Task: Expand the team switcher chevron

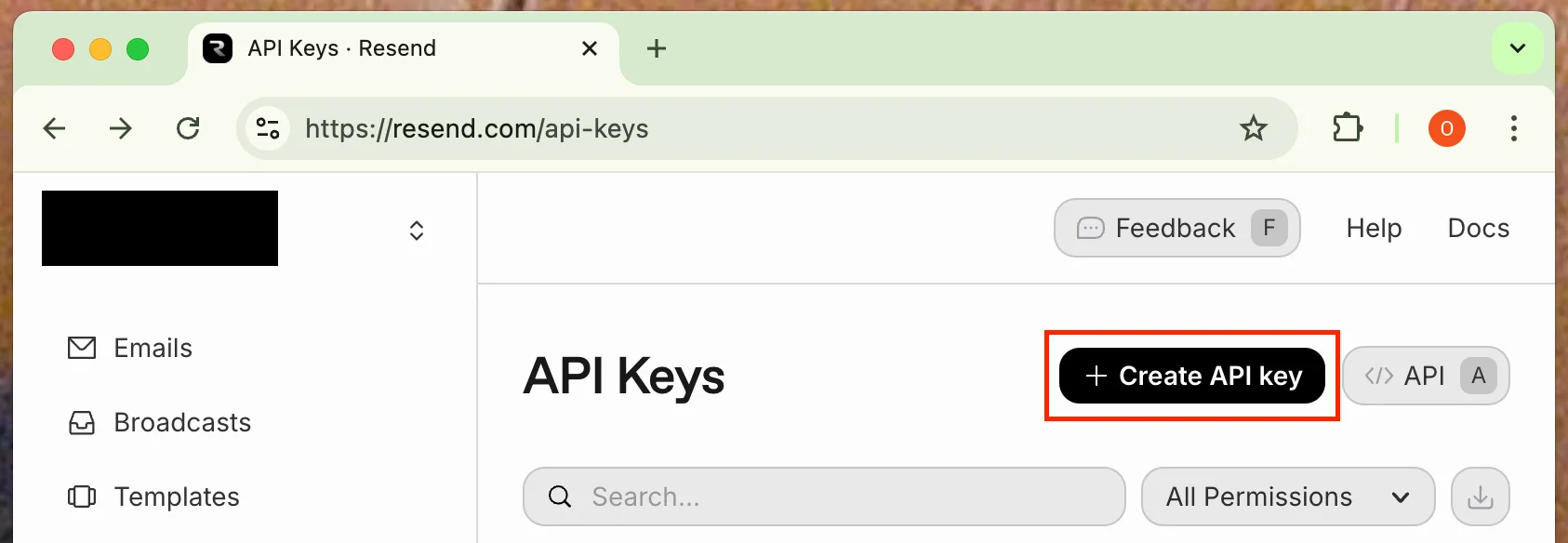Action: coord(417,231)
